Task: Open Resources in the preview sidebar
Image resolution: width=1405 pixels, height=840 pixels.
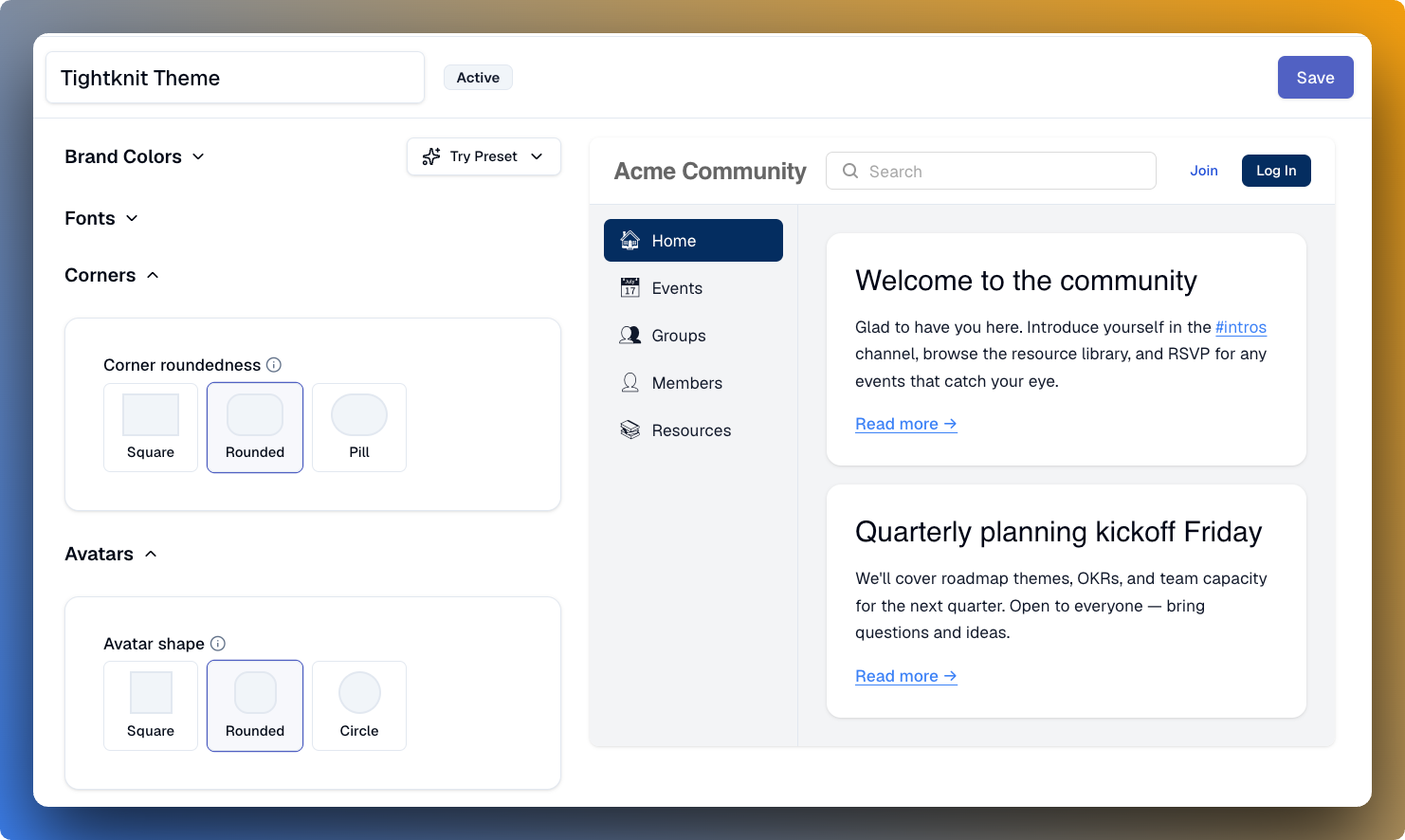Action: tap(693, 429)
